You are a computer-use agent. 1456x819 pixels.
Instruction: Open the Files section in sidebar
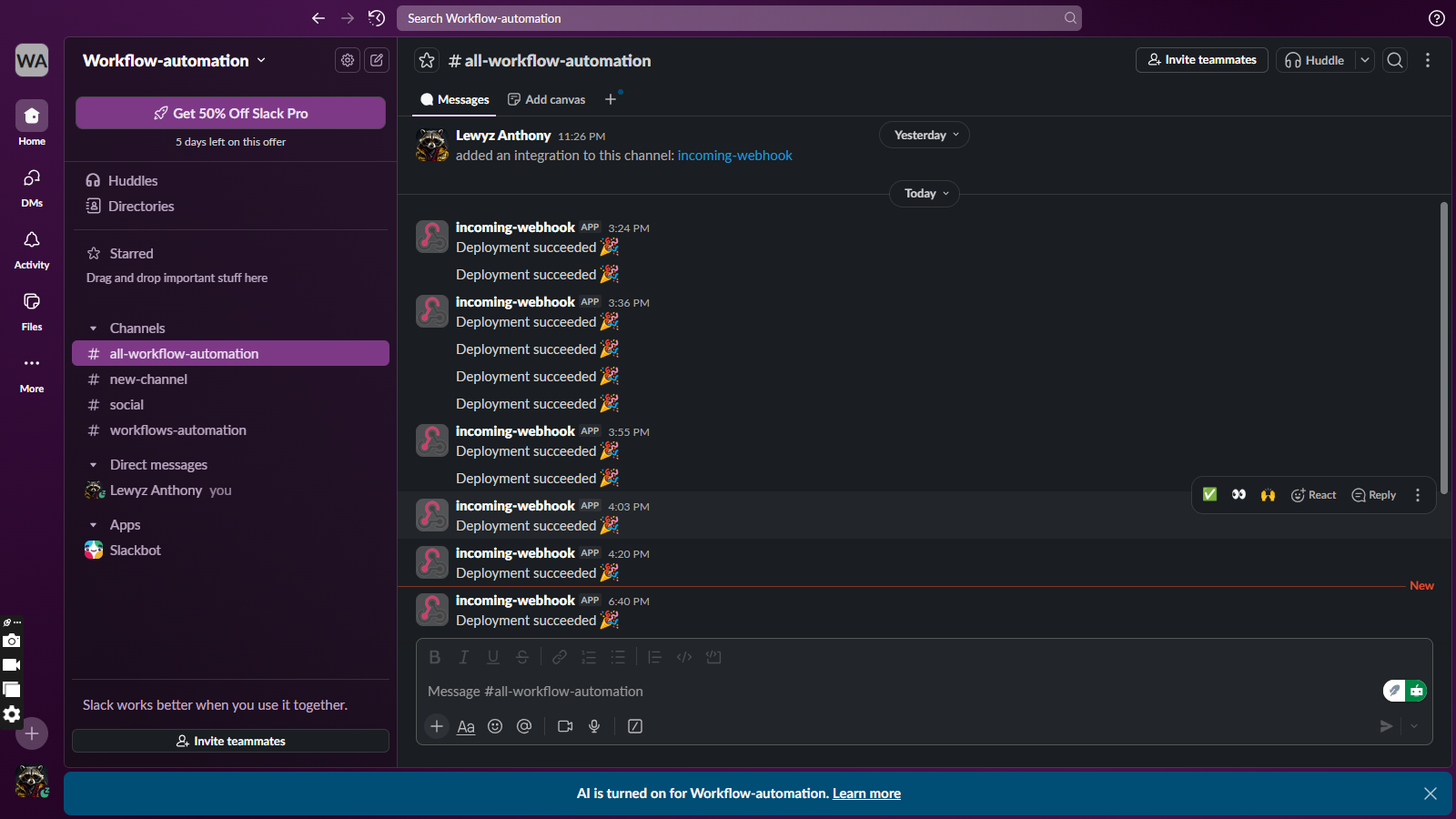pyautogui.click(x=32, y=310)
